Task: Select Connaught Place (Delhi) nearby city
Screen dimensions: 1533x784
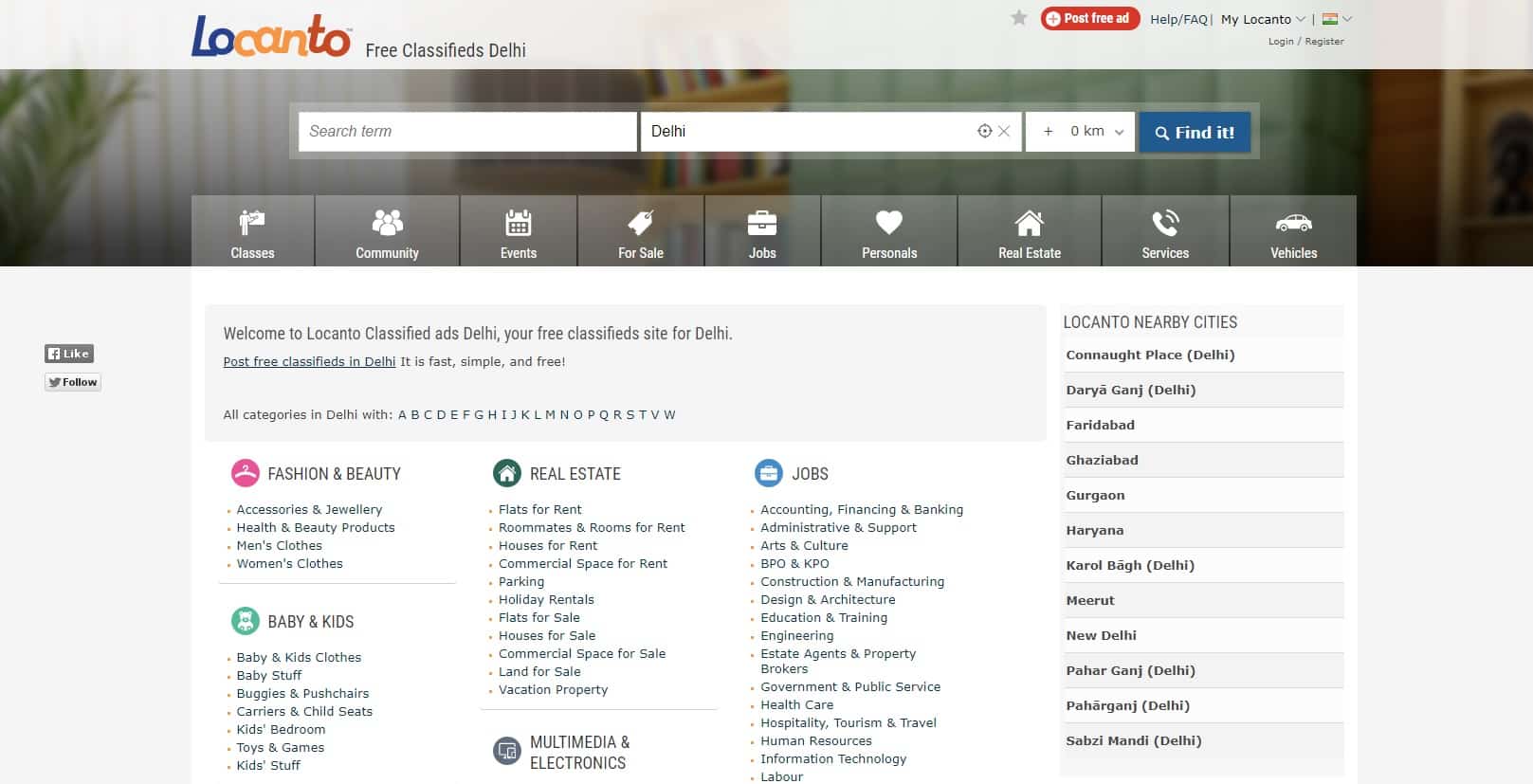Action: [x=1150, y=355]
